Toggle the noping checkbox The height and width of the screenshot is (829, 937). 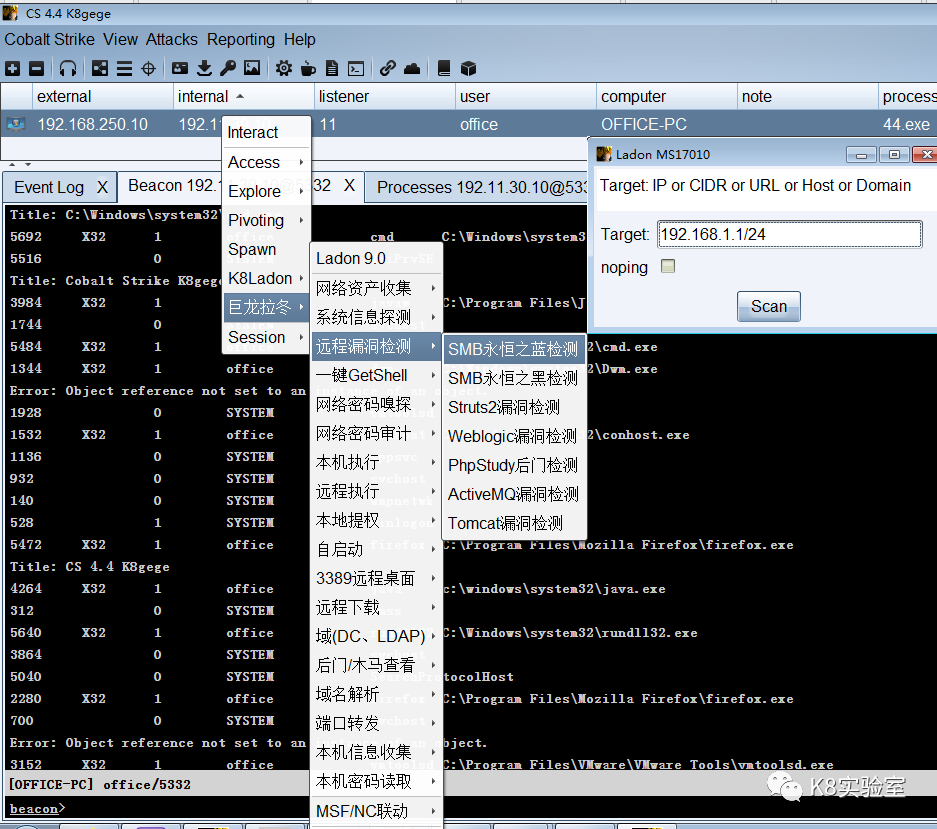click(x=668, y=266)
